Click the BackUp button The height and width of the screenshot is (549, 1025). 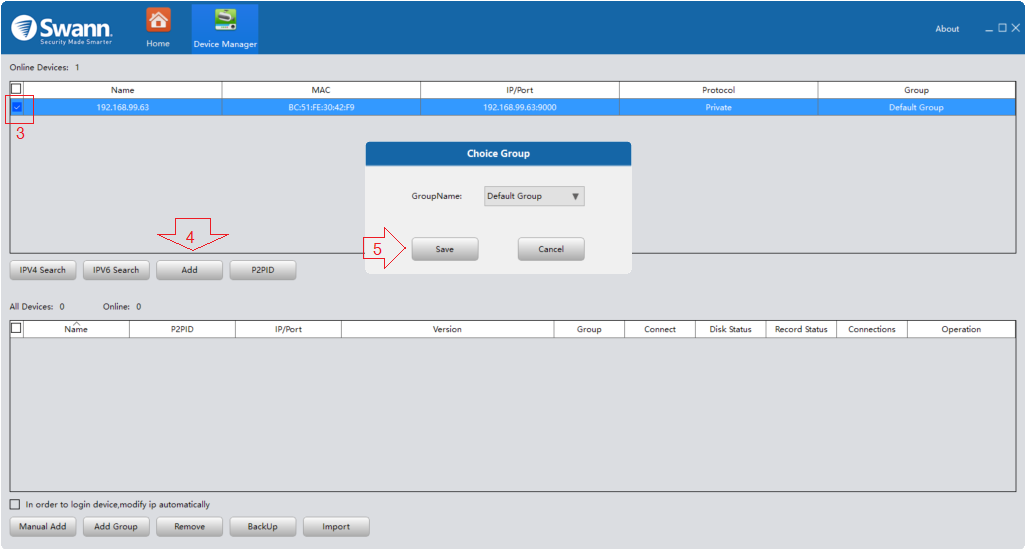point(263,526)
